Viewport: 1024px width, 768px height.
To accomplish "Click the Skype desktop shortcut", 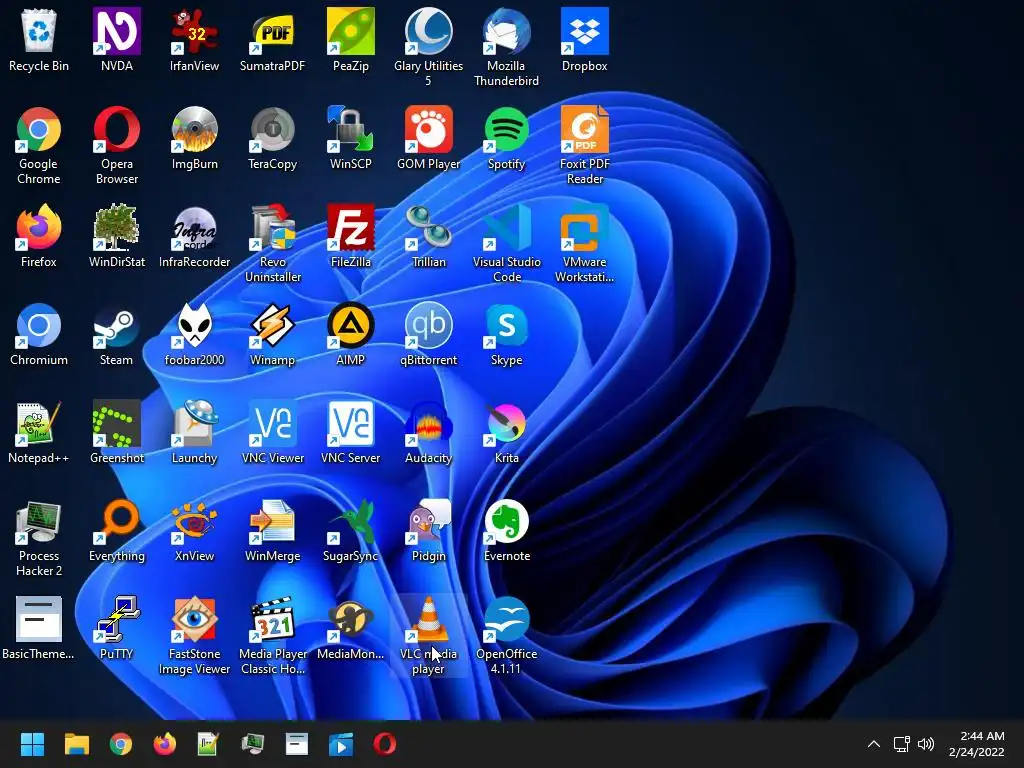I will pos(507,325).
